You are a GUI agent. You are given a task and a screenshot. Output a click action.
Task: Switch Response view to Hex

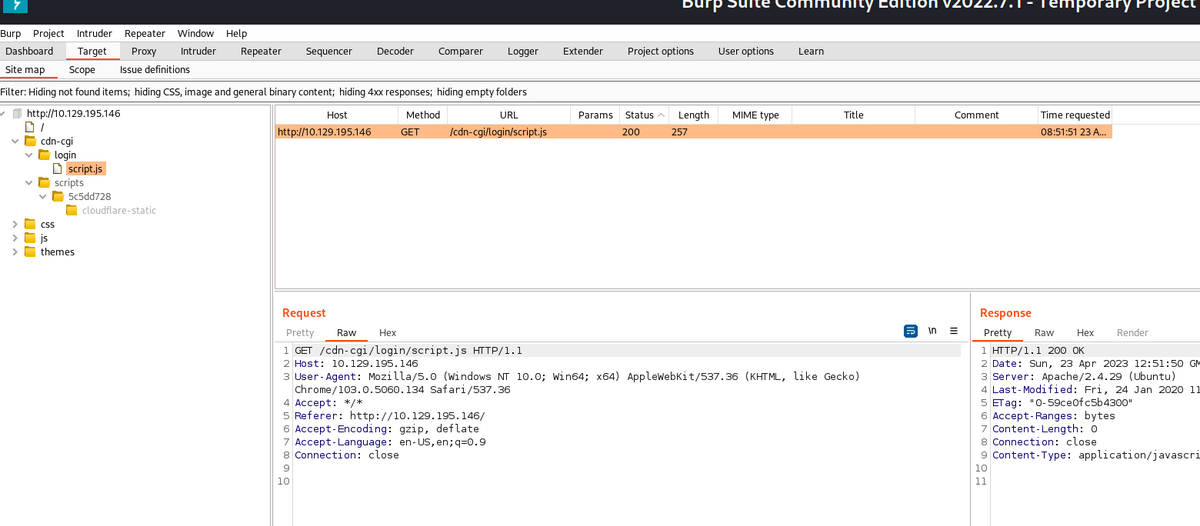[x=1085, y=333]
